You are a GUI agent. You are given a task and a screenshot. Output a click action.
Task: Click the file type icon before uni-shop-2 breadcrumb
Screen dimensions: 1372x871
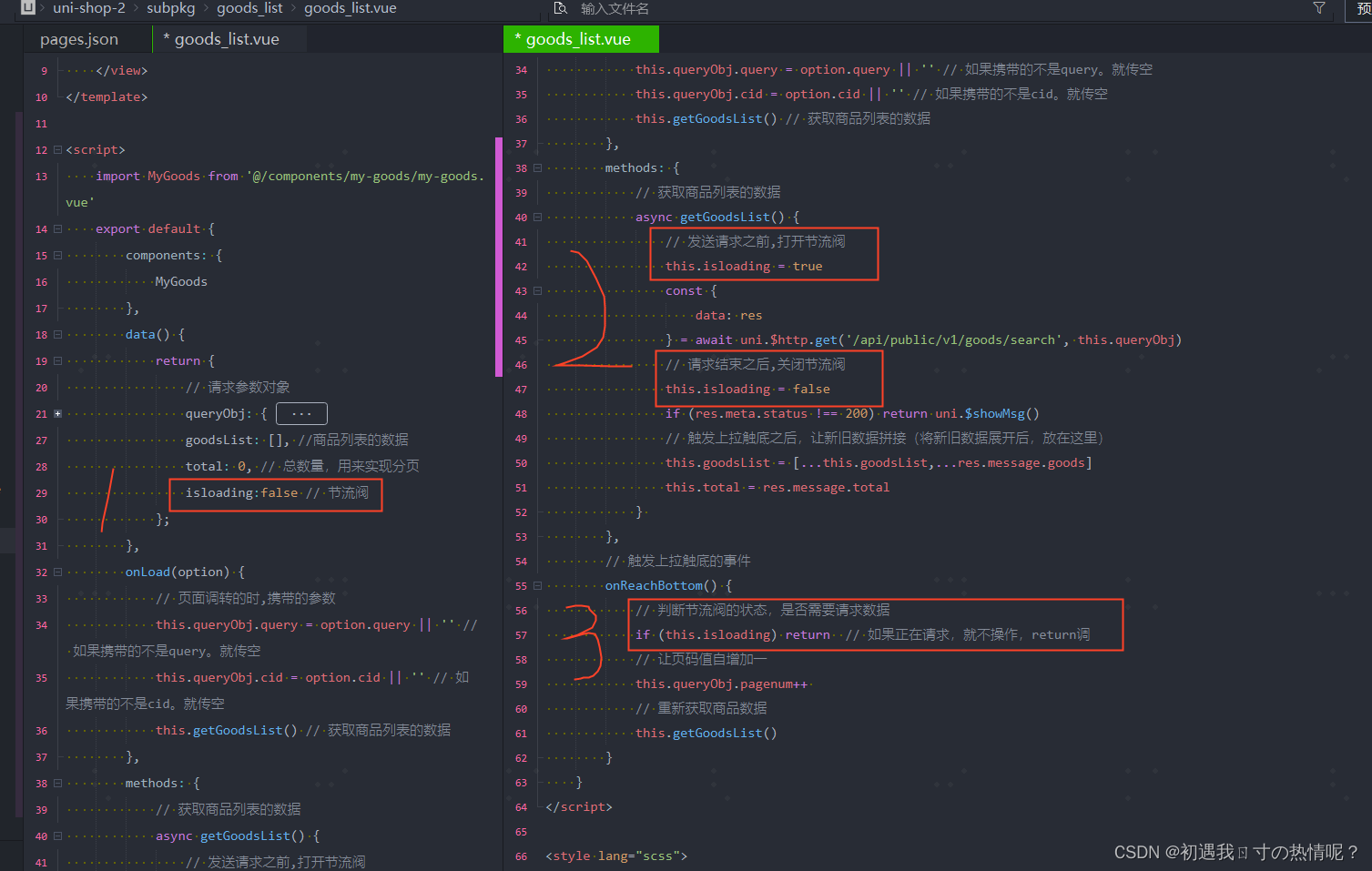pos(28,7)
